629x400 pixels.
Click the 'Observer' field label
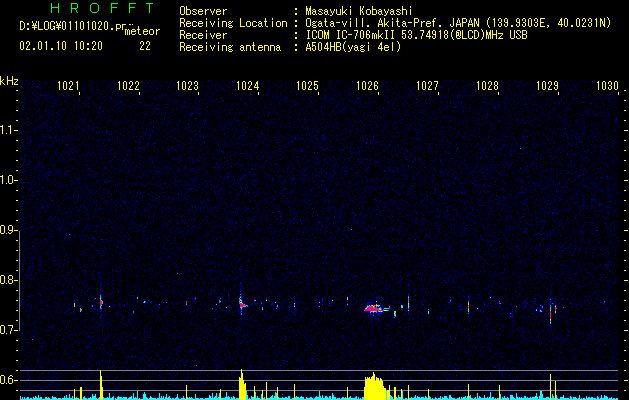coord(203,11)
